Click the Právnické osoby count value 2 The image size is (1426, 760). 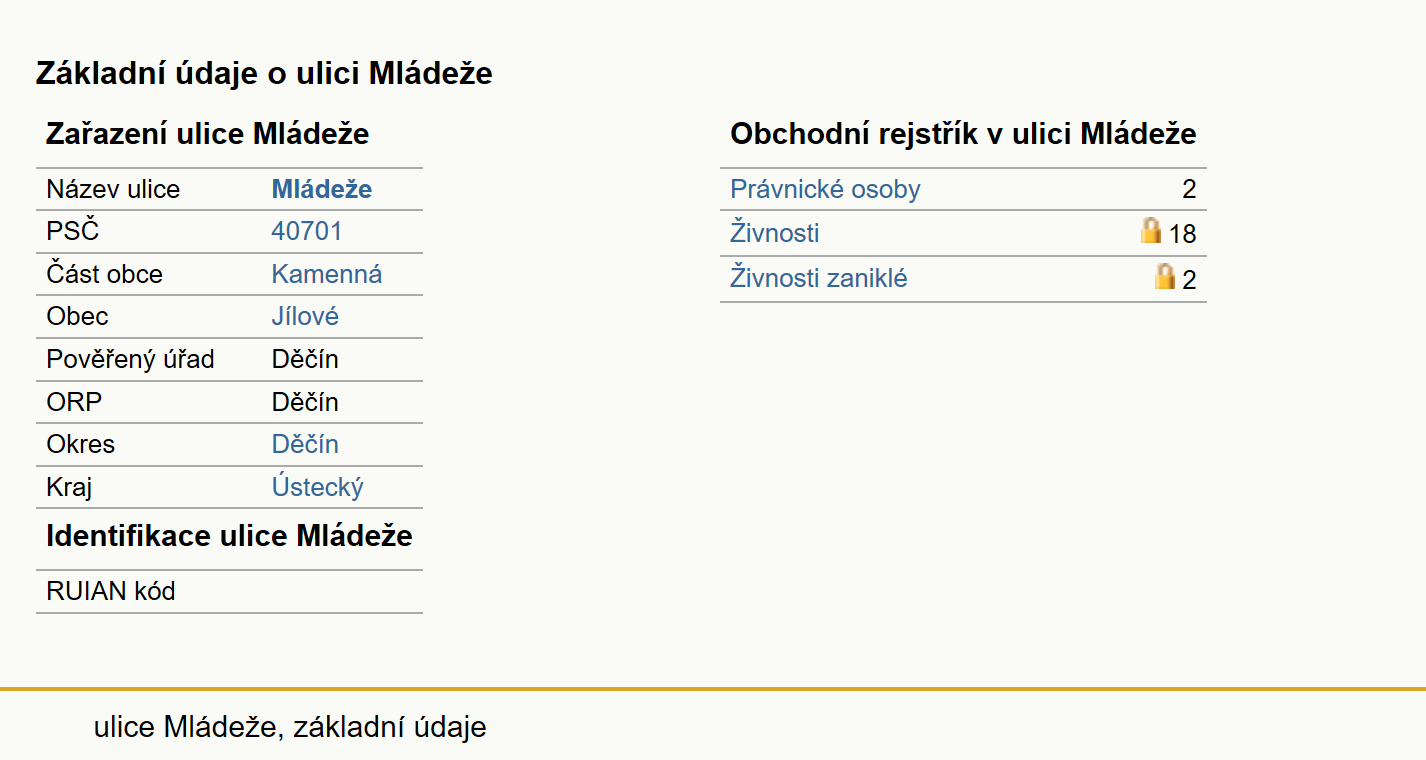(1189, 189)
